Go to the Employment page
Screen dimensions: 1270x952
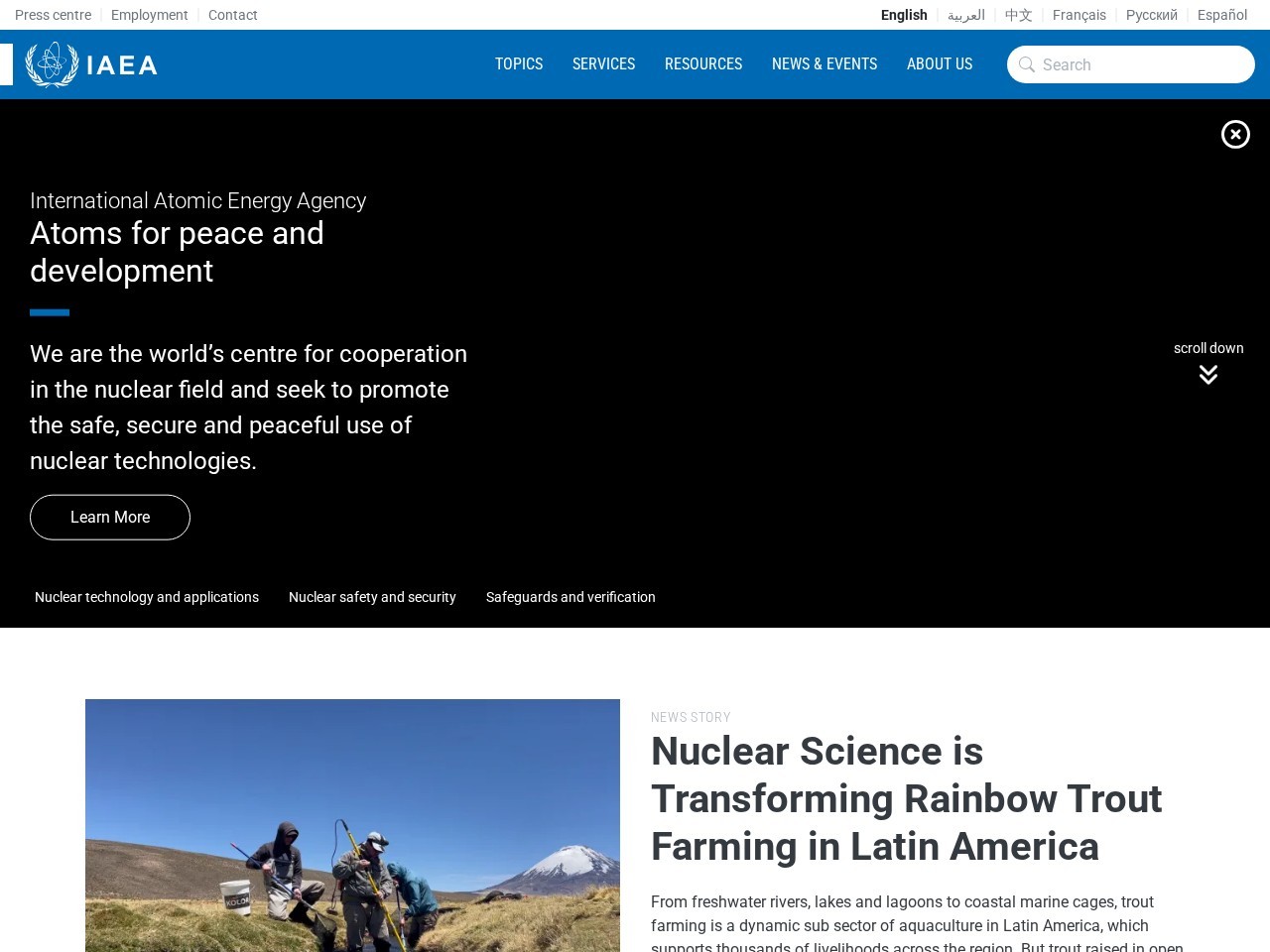150,15
